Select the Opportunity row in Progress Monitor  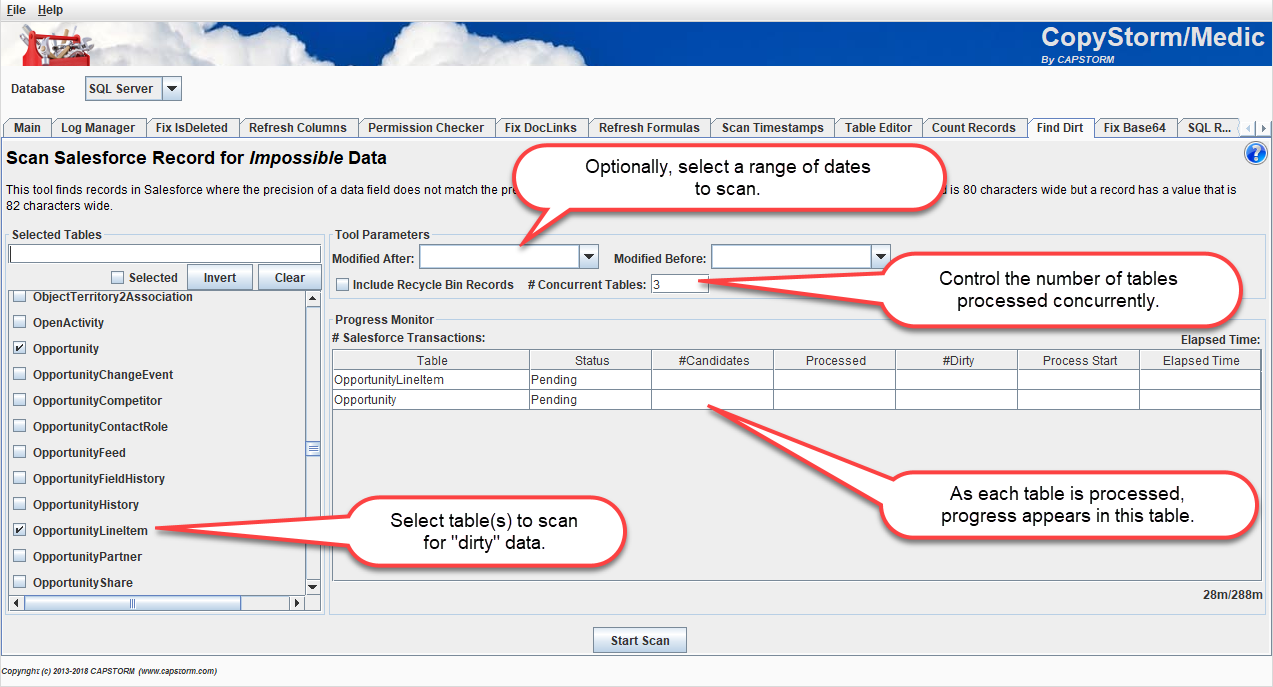[797, 400]
